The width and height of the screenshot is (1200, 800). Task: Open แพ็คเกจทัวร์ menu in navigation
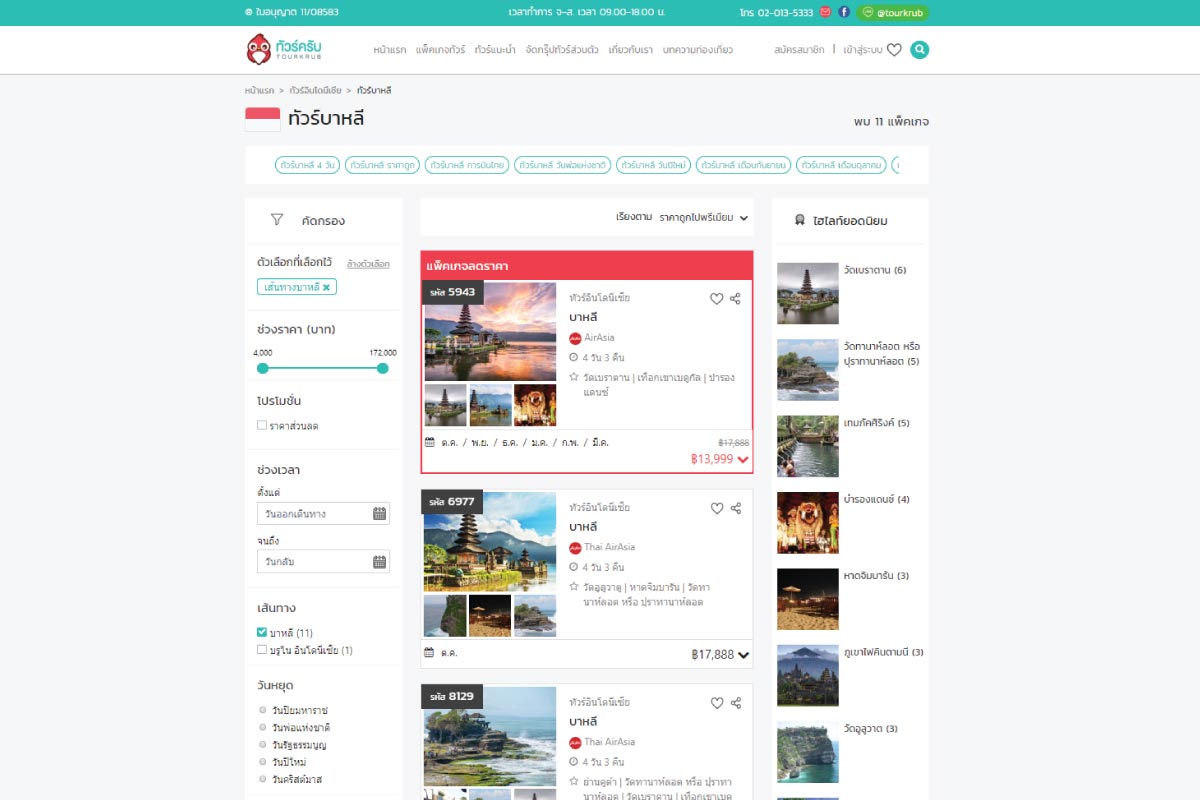pos(440,50)
